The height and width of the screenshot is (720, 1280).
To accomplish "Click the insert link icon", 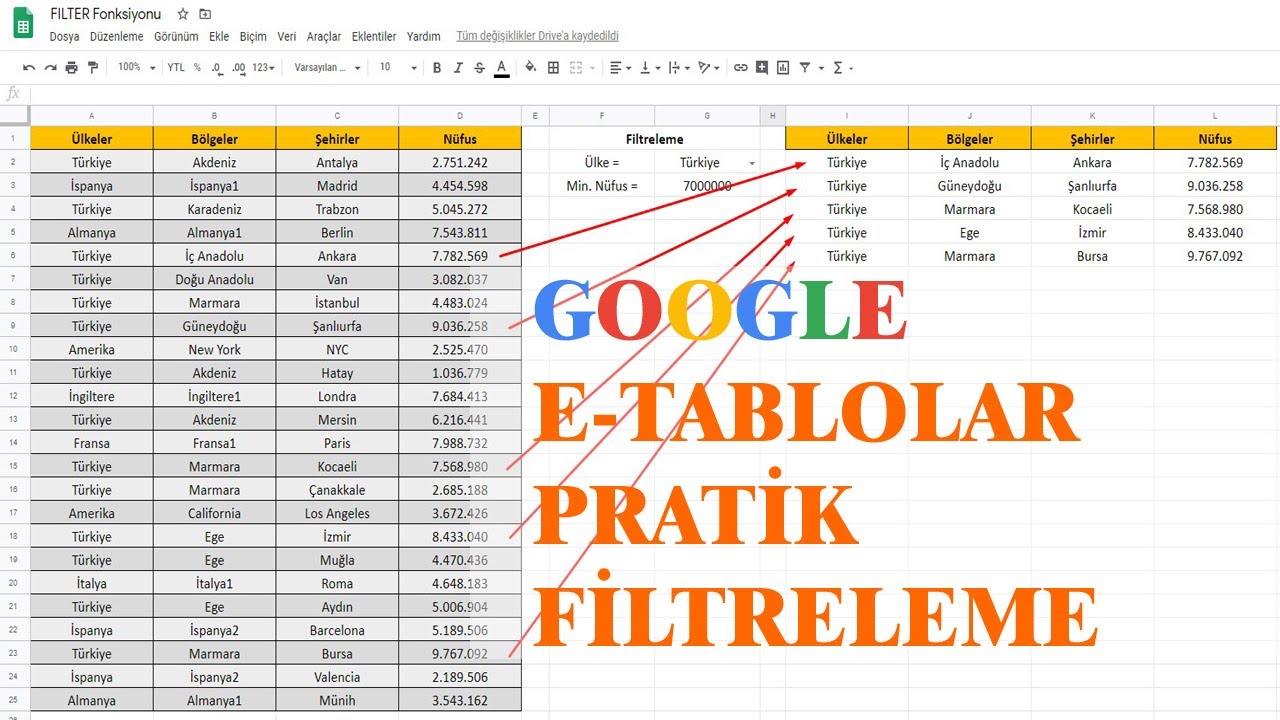I will point(740,68).
